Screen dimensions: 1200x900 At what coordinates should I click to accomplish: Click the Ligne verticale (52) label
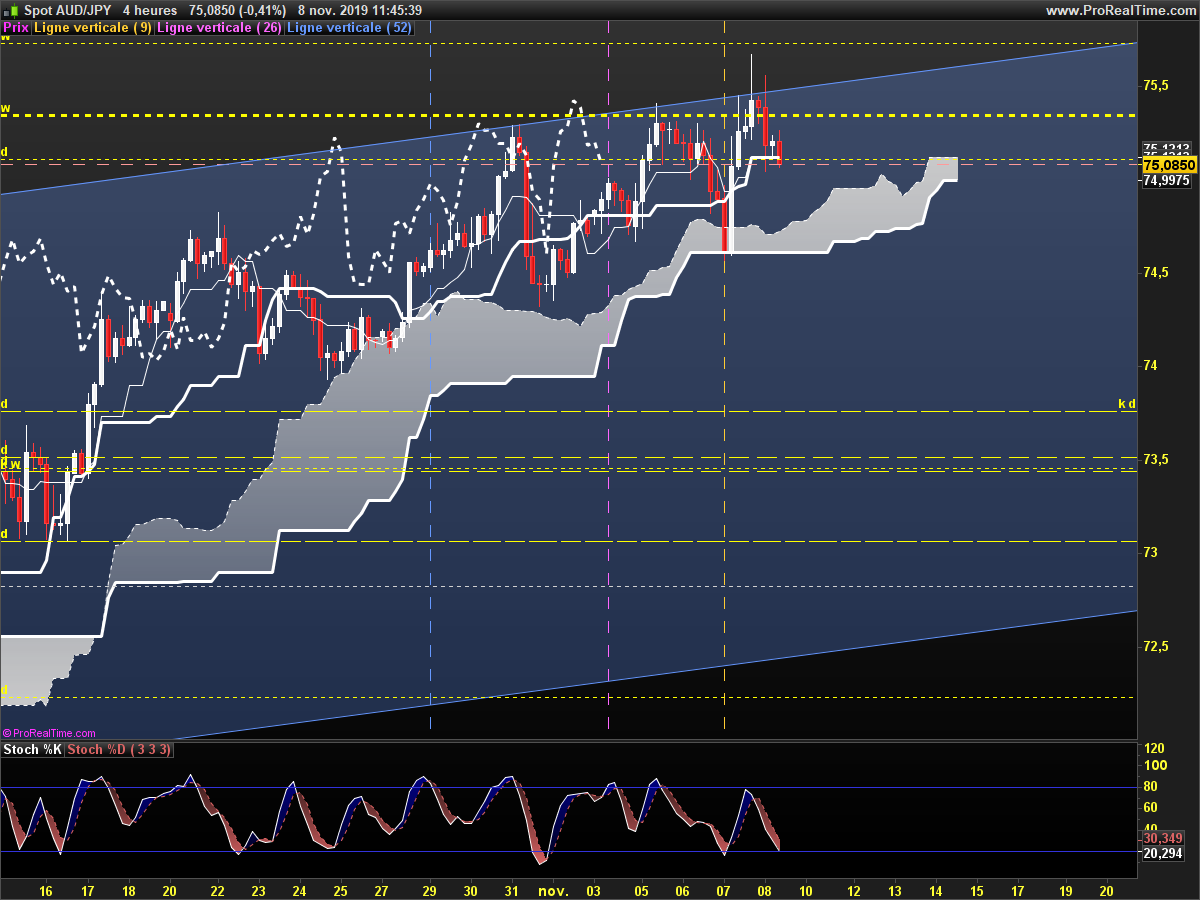(x=349, y=28)
